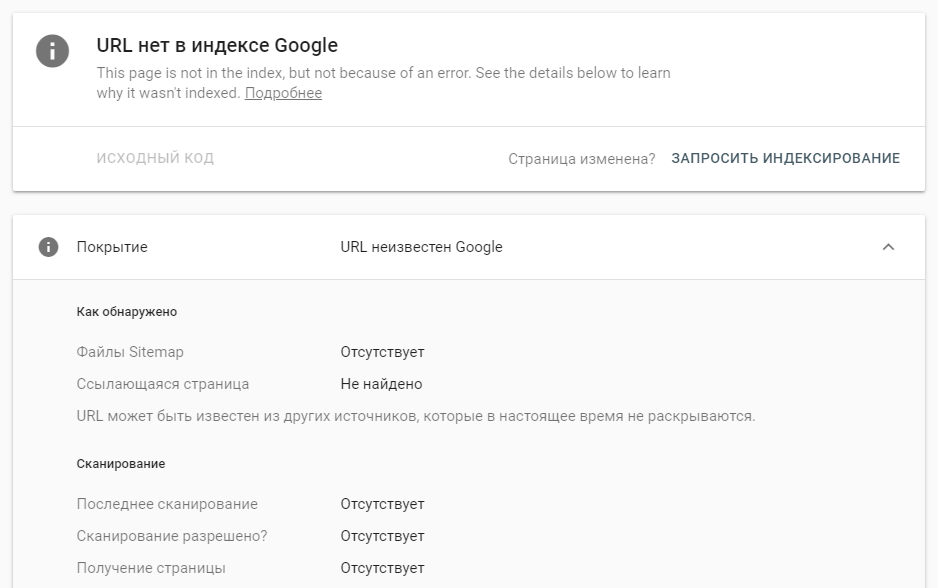The image size is (938, 588).
Task: Click the URL нет в индексе Google heading
Action: tap(217, 45)
